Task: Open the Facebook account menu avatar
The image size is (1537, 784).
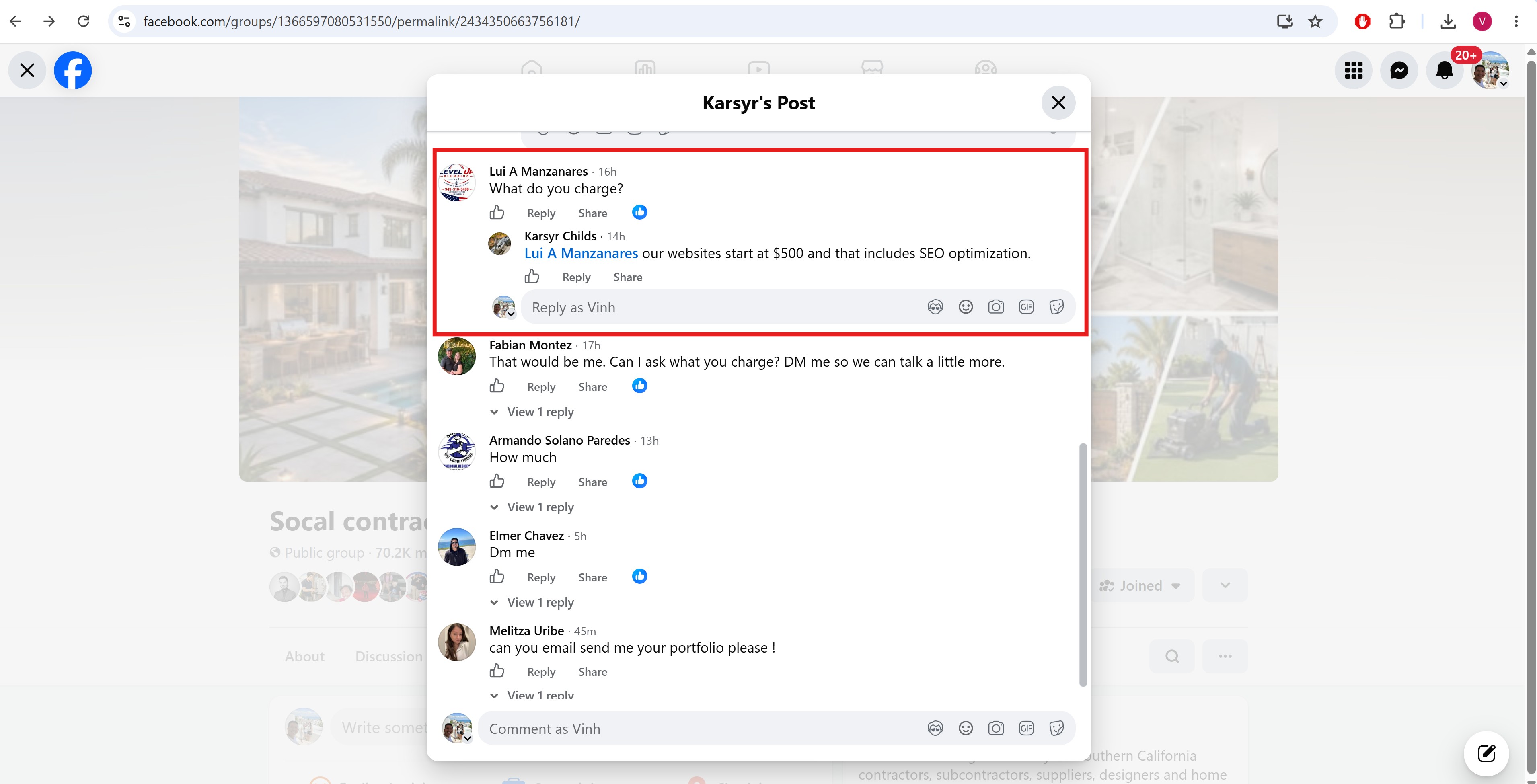Action: click(1490, 70)
